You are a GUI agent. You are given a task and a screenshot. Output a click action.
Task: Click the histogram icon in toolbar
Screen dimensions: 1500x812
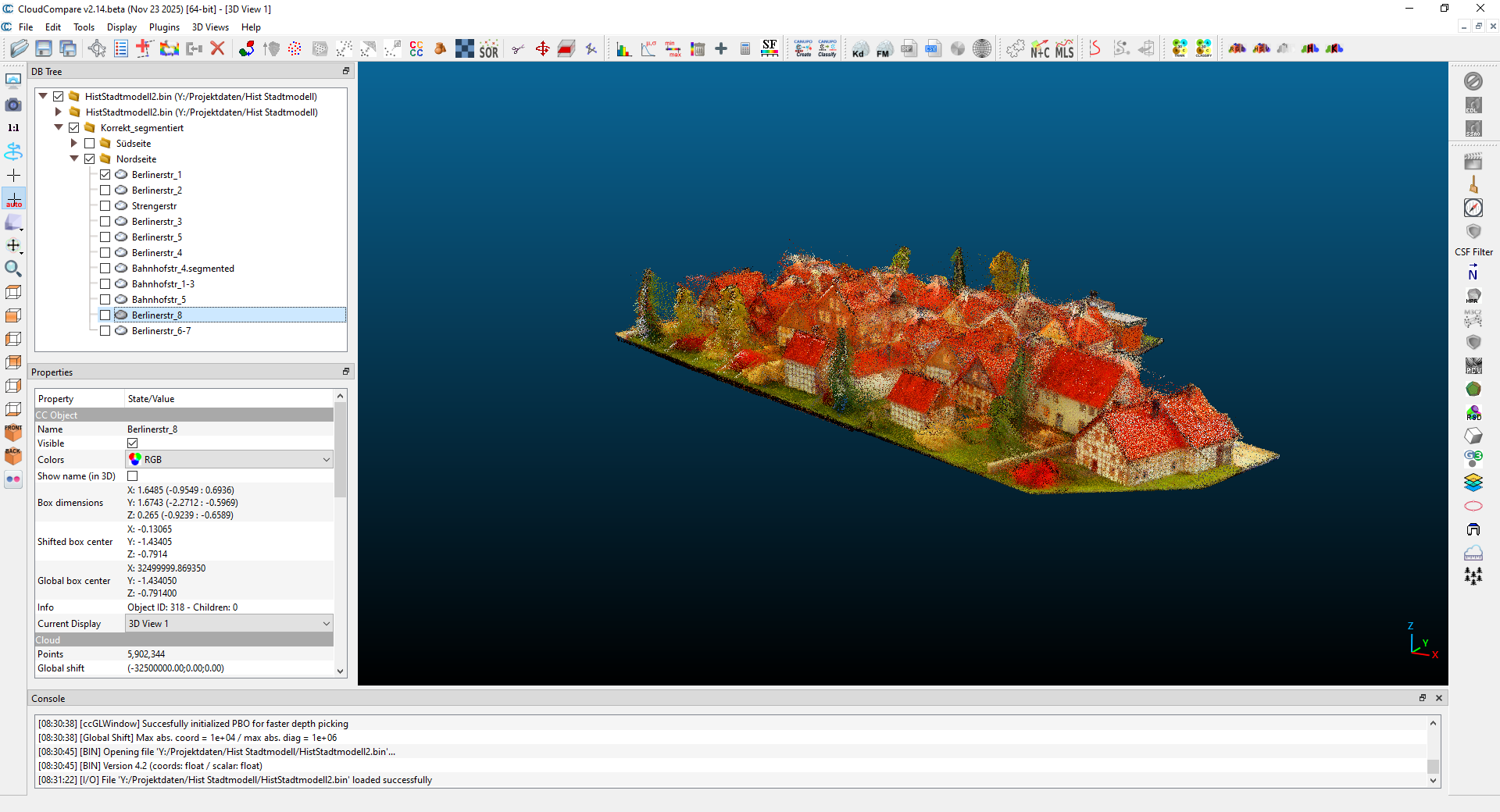[x=623, y=49]
